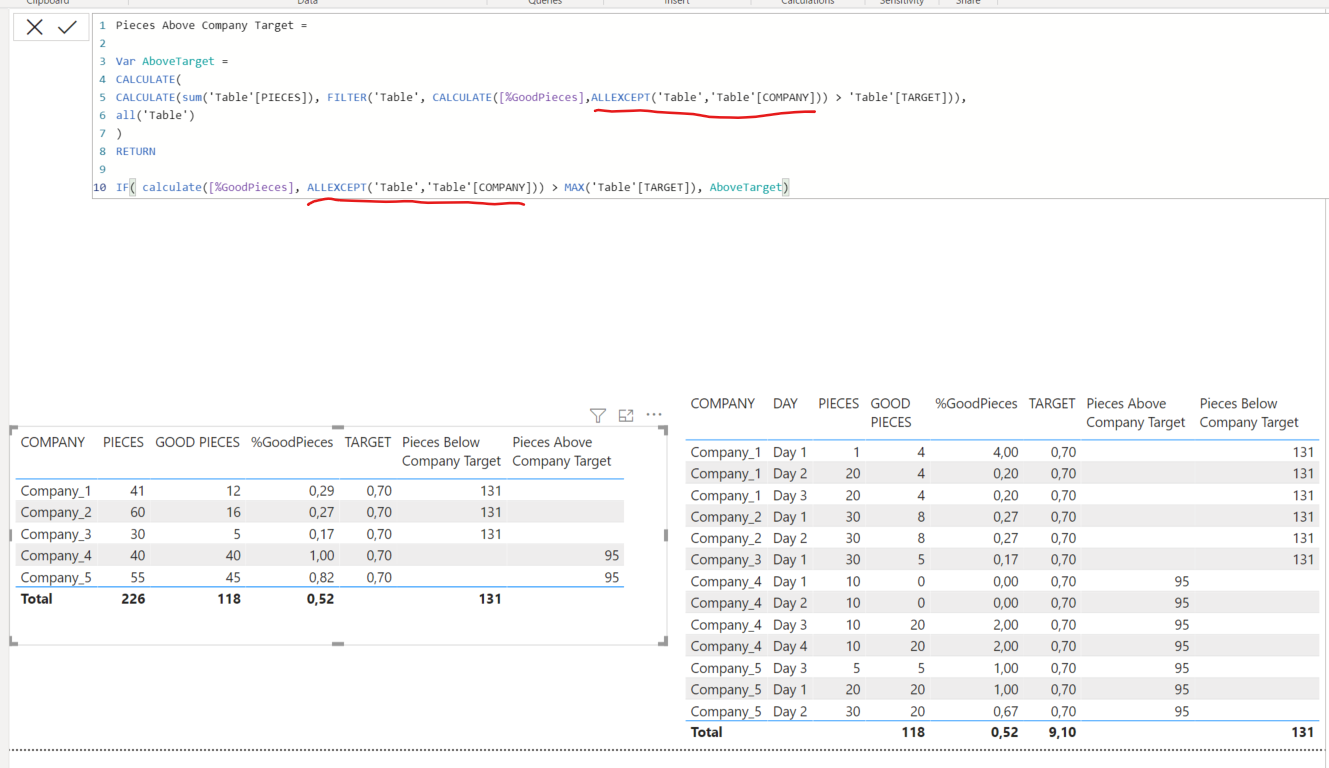Click the Total label in the summary table
The image size is (1329, 768).
[36, 599]
